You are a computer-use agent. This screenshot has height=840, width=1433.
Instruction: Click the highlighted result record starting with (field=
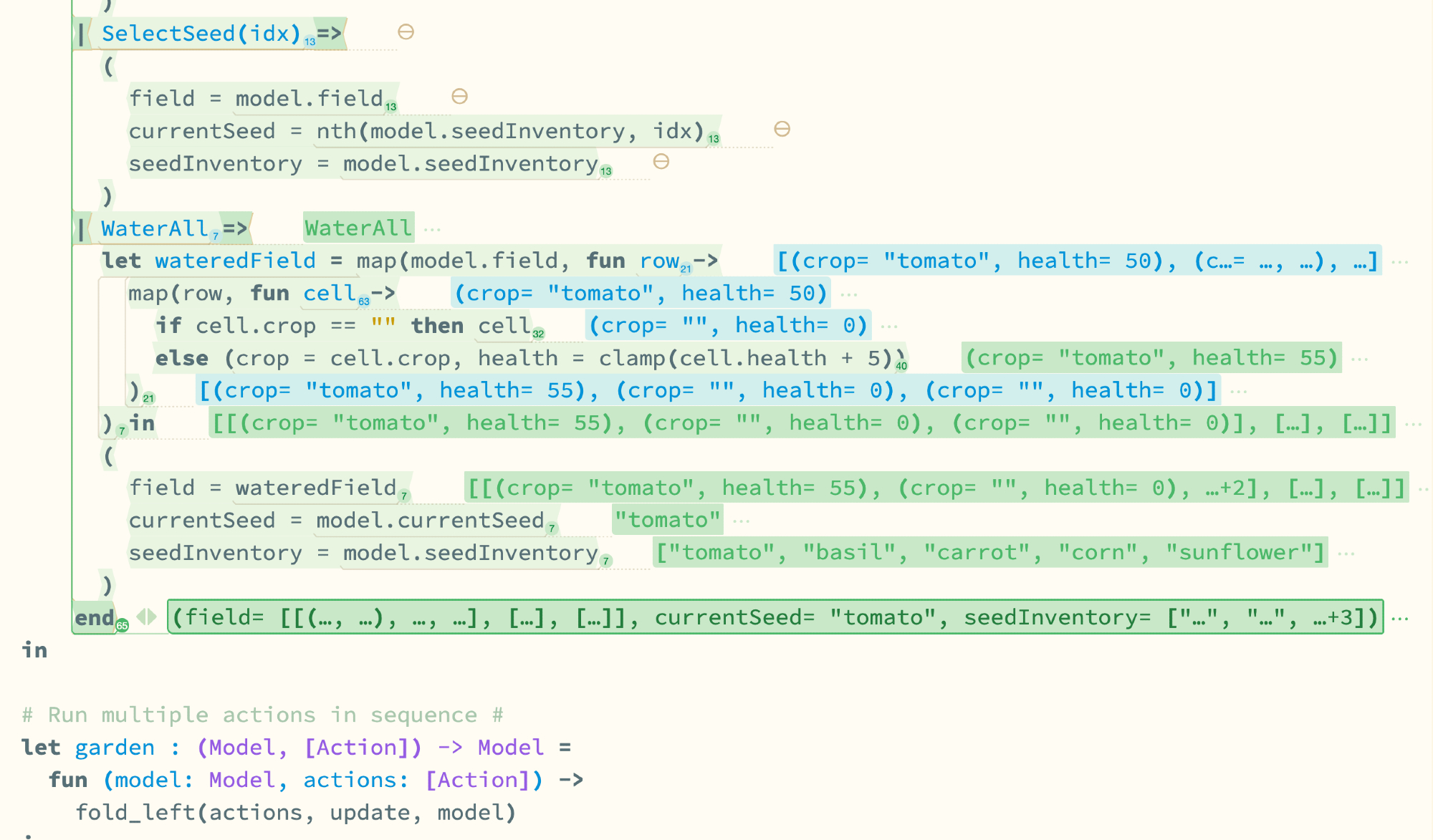pos(774,617)
